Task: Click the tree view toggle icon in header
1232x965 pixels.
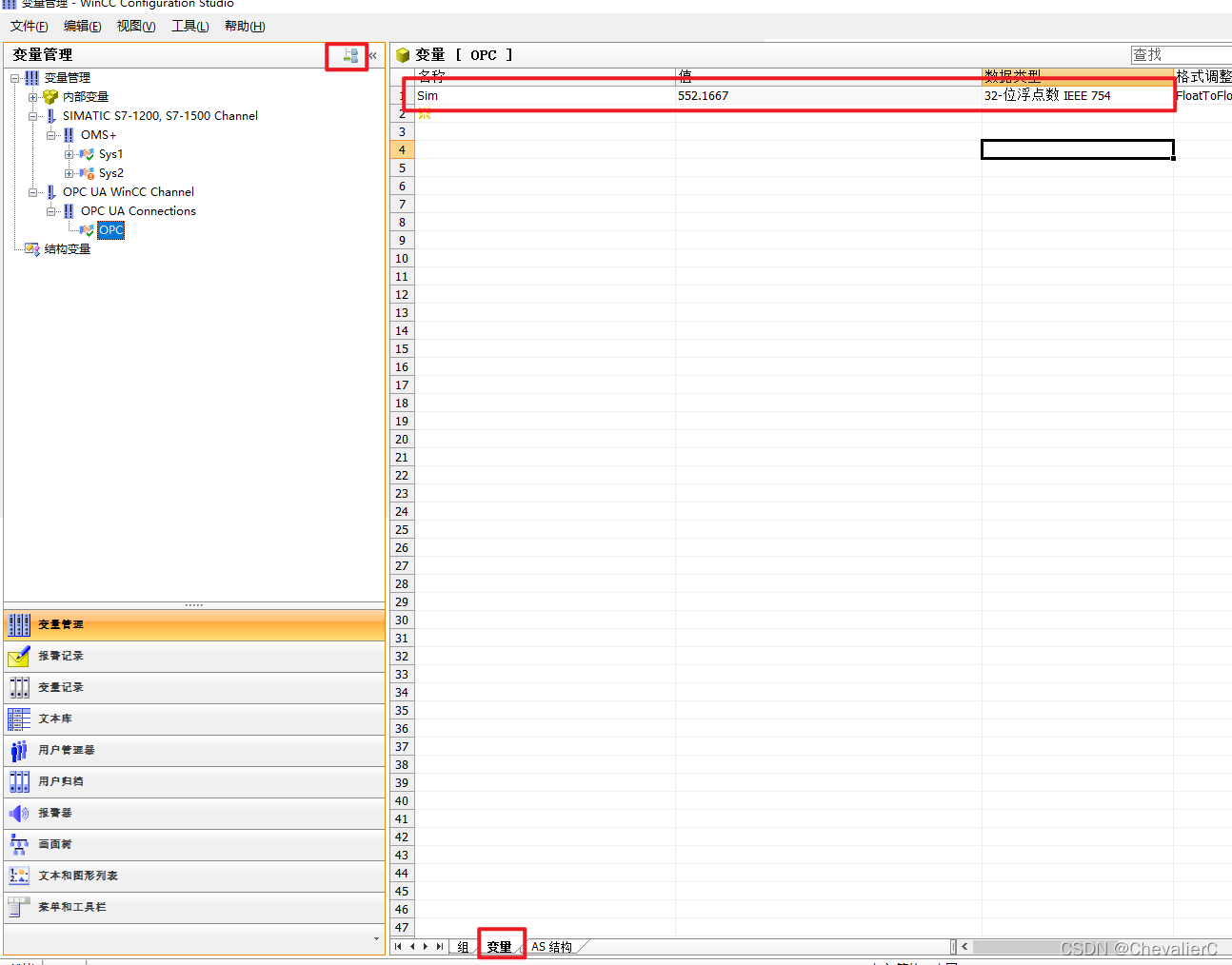Action: coord(351,56)
